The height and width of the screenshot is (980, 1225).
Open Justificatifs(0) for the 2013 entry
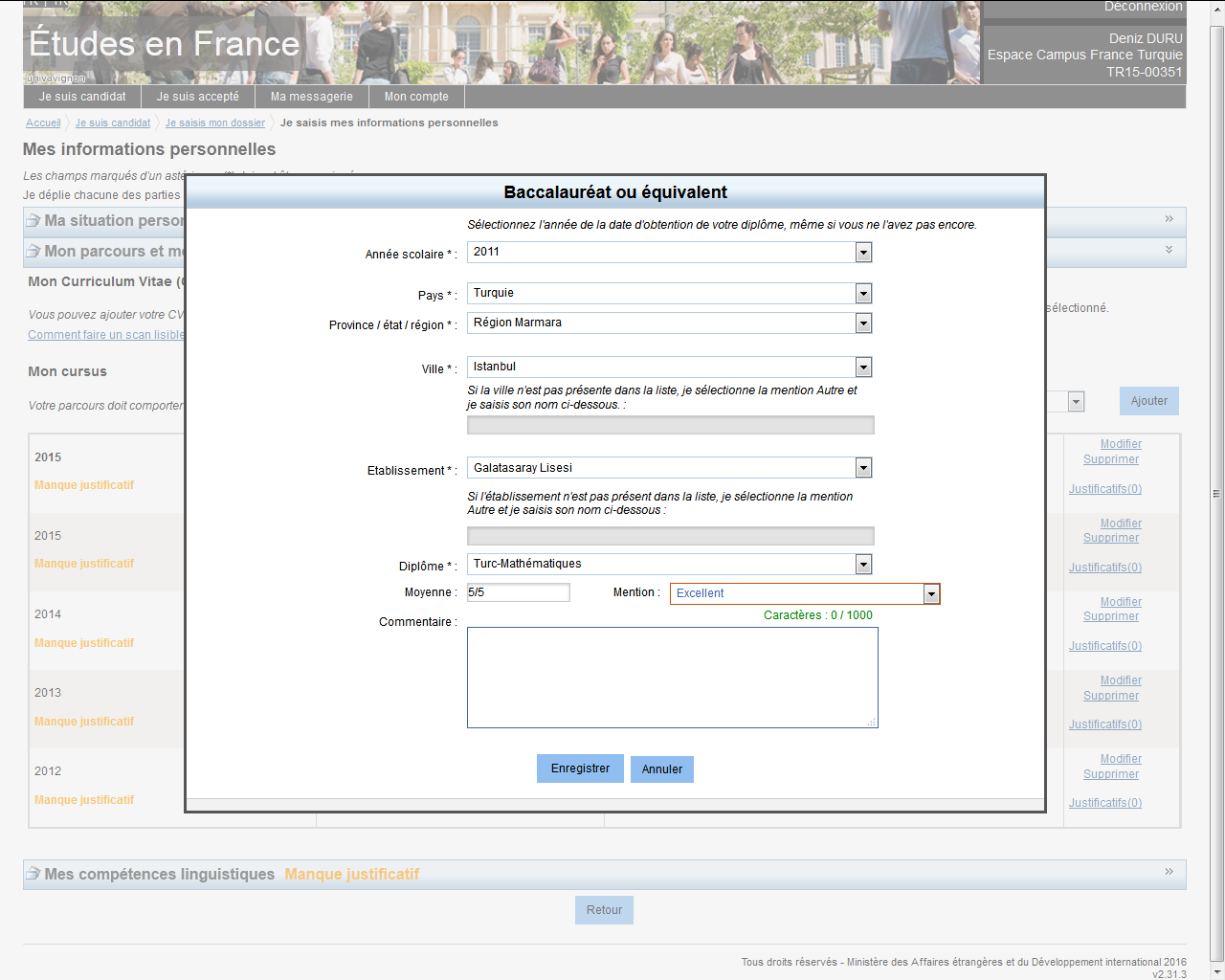[1105, 724]
